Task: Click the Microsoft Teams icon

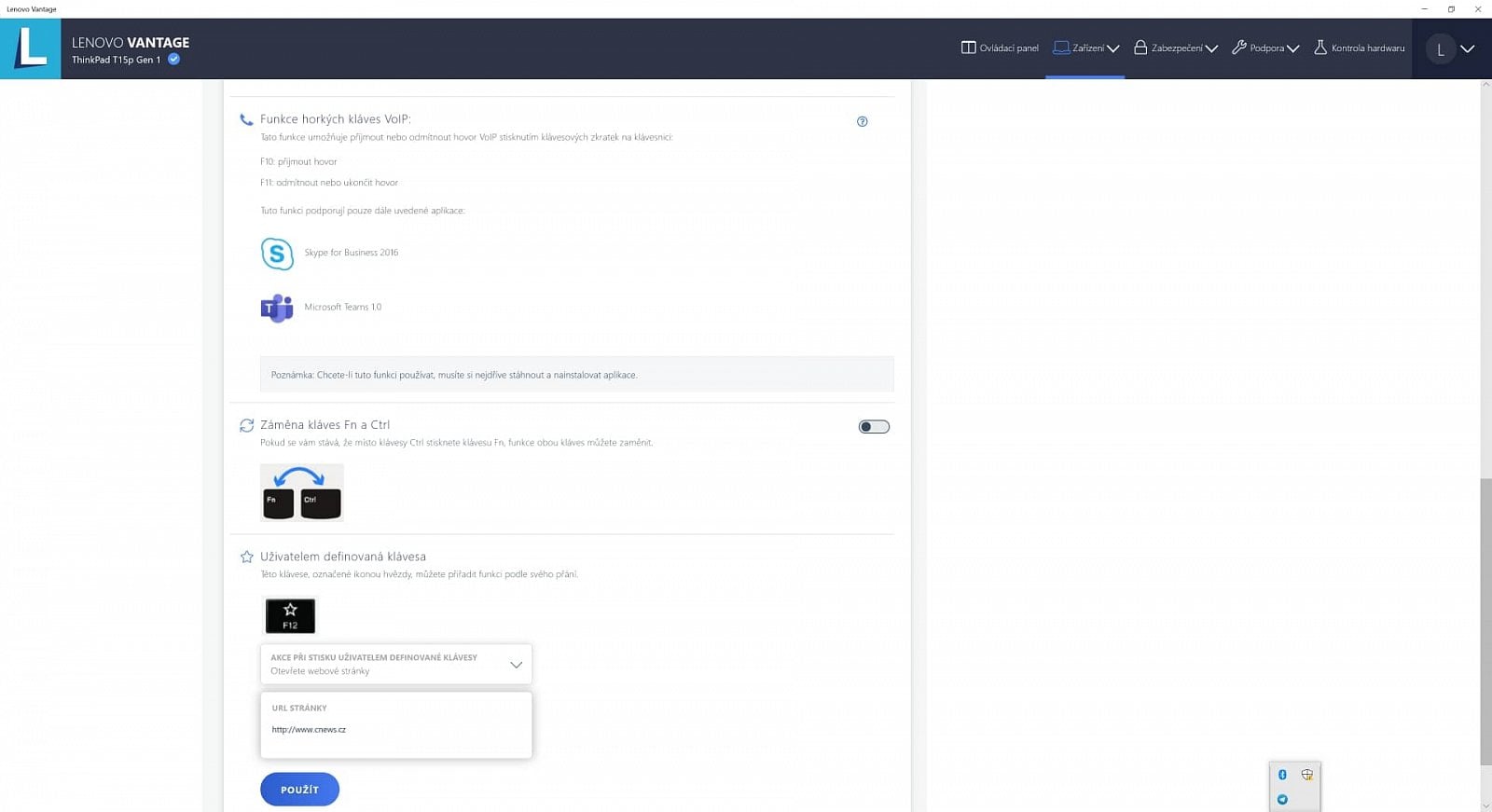Action: click(277, 308)
